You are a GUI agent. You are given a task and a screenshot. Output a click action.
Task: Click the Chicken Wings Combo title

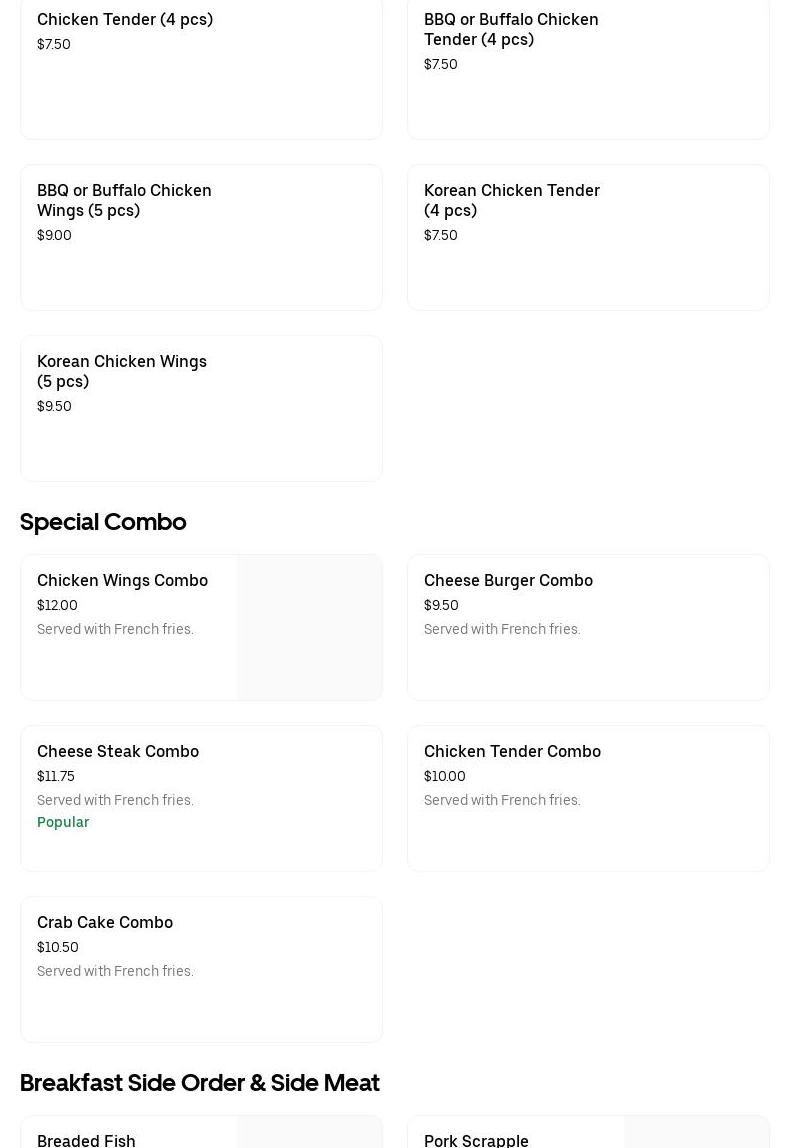point(122,580)
